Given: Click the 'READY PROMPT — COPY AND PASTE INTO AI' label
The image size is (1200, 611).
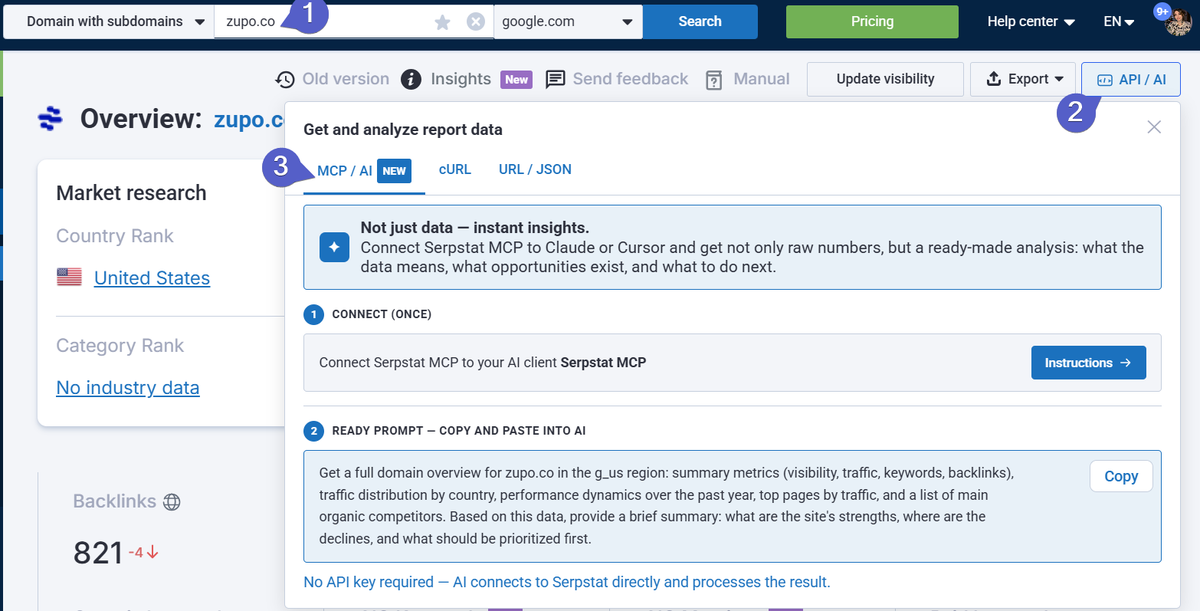Looking at the screenshot, I should point(459,431).
